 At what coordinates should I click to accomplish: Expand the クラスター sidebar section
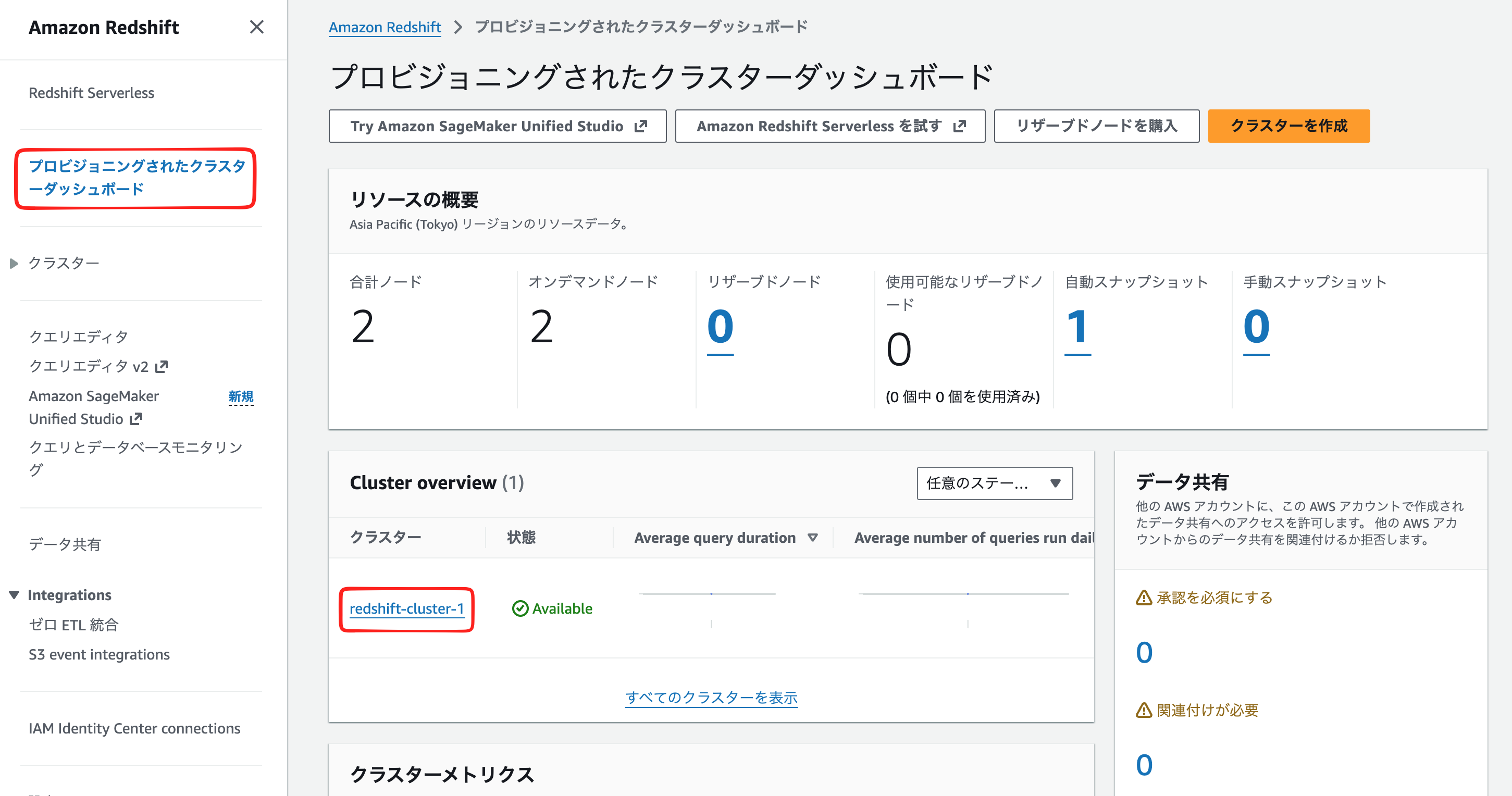tap(14, 263)
